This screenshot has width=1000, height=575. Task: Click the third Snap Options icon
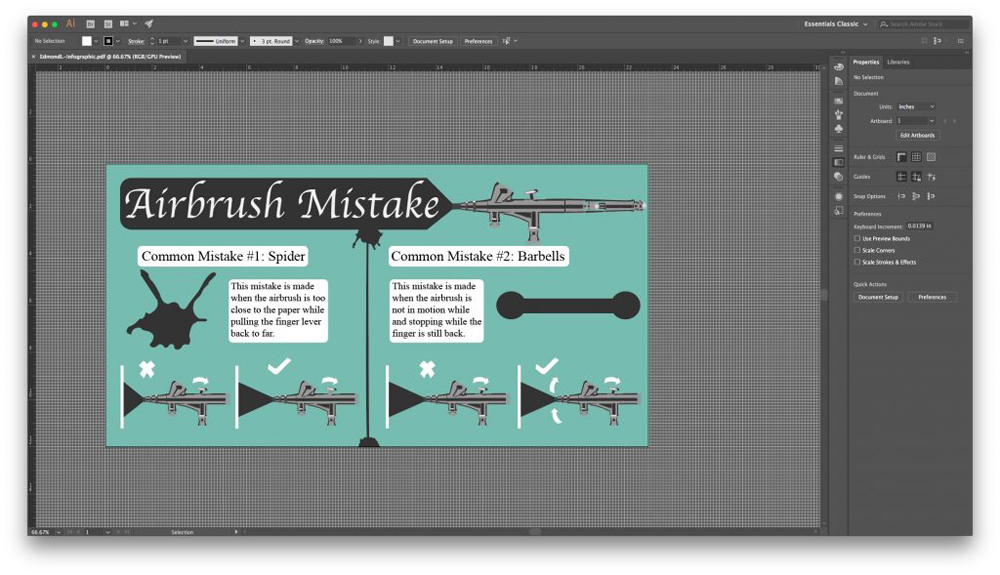(x=931, y=196)
